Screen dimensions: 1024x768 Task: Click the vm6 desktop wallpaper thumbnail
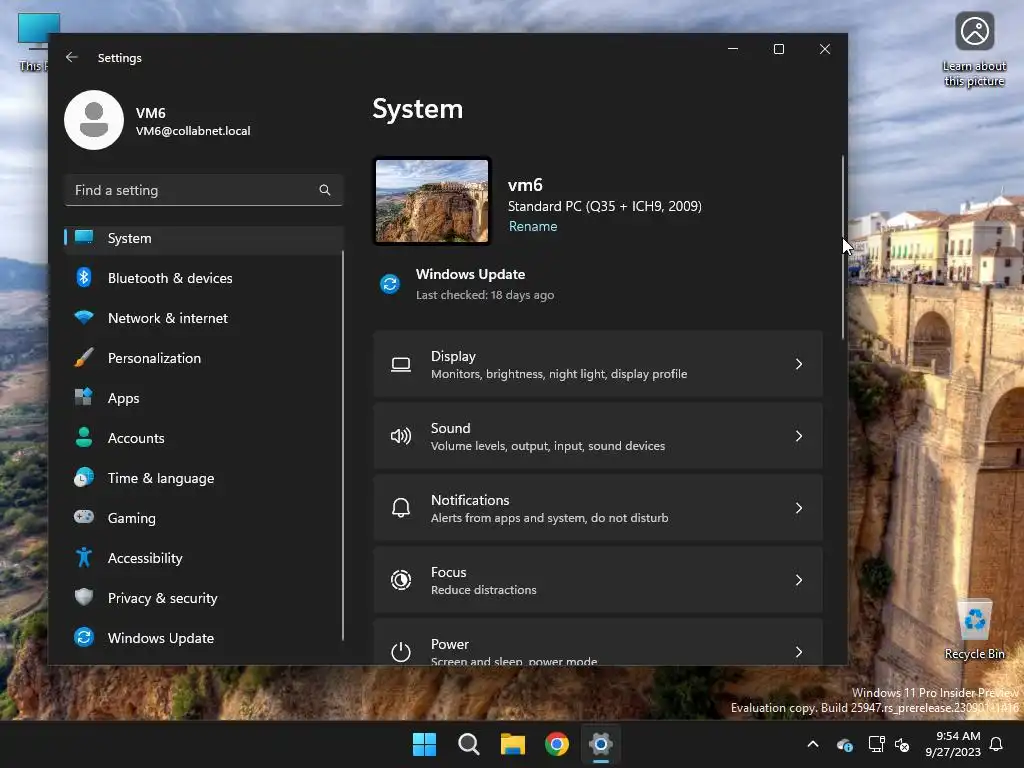coord(432,201)
